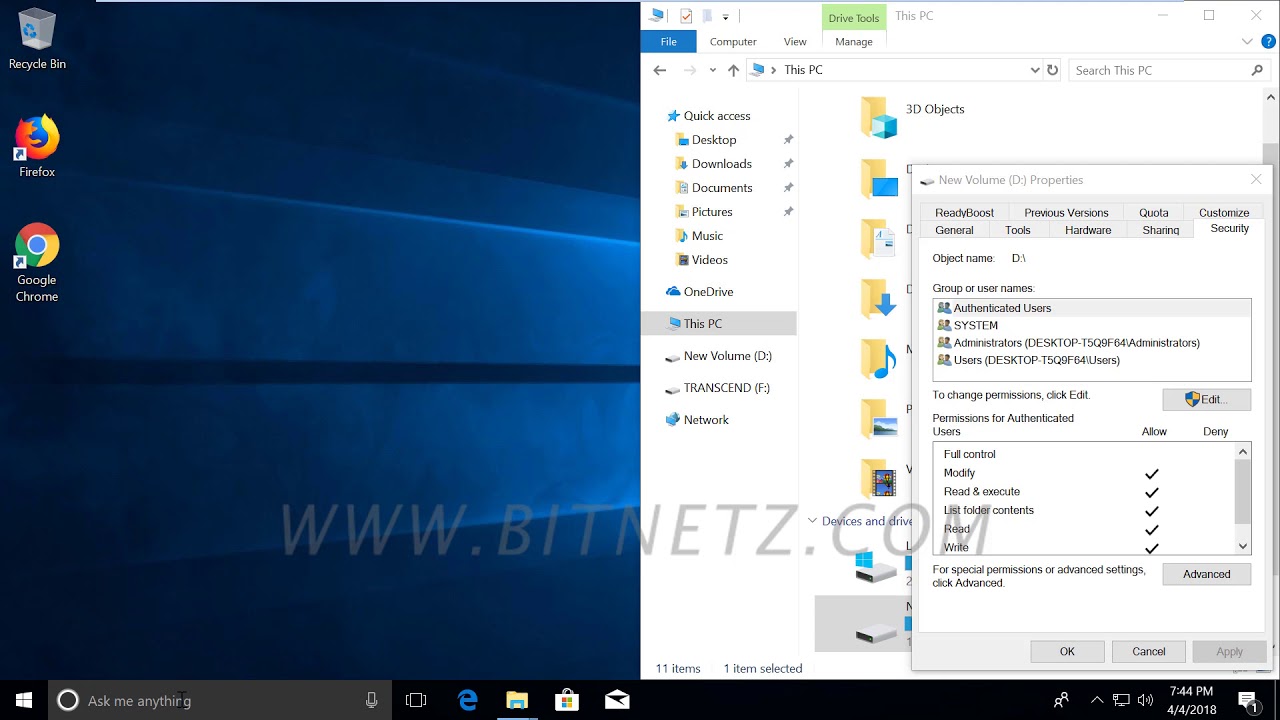
Task: Click the volume speaker tray icon
Action: 1146,700
